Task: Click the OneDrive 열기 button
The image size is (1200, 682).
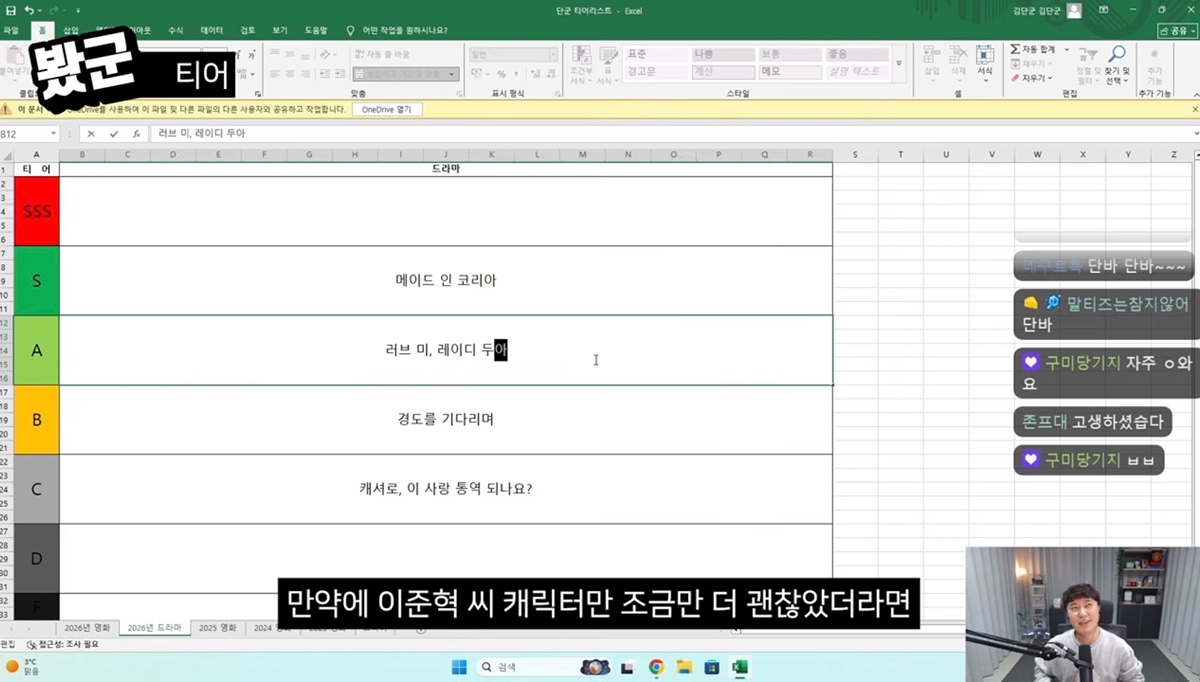Action: 386,109
